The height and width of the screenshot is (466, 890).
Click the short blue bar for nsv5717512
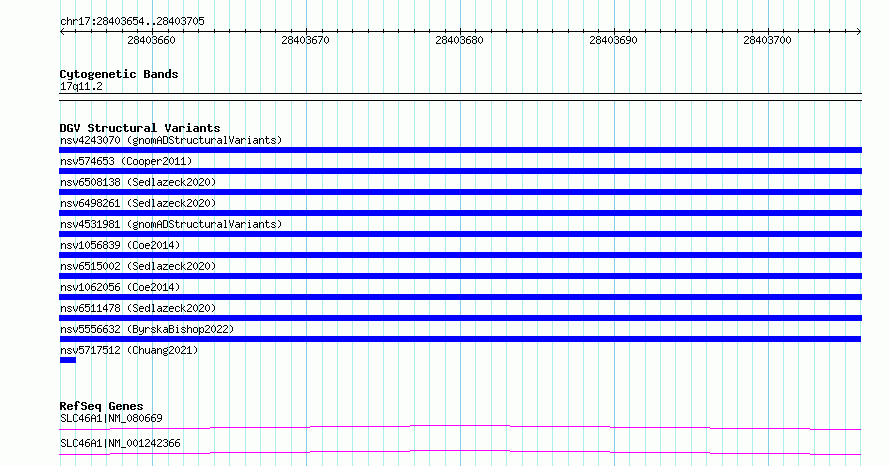point(68,360)
